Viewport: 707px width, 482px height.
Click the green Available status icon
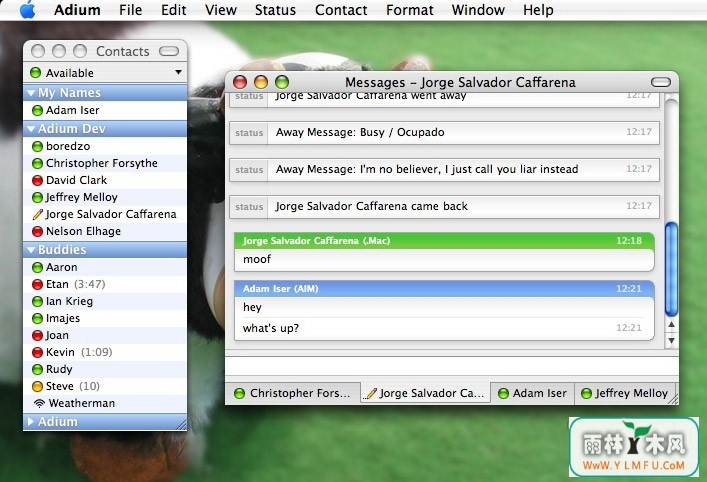point(36,73)
